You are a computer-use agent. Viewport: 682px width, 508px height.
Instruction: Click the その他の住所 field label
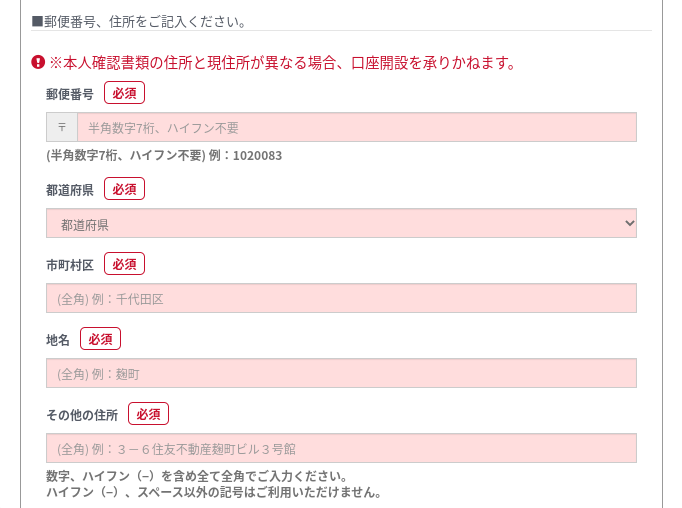point(82,415)
